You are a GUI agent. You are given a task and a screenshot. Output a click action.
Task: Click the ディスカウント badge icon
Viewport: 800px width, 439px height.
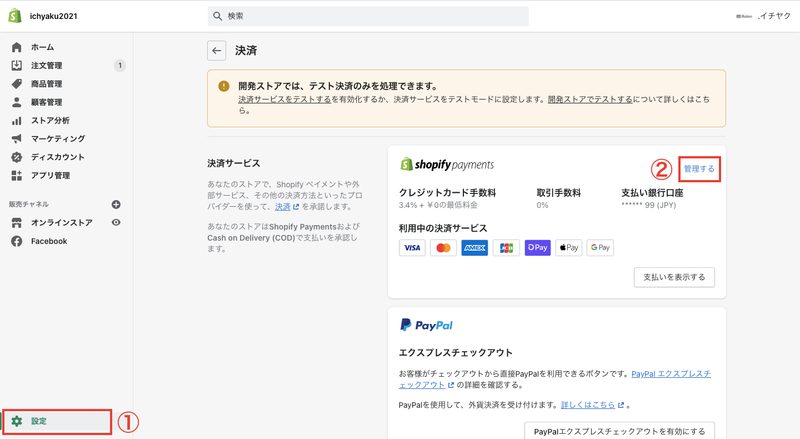pyautogui.click(x=16, y=157)
